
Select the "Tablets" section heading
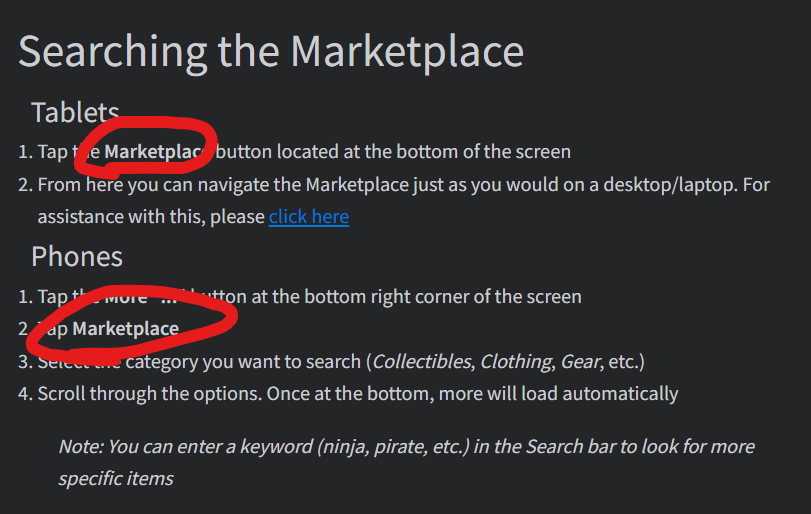(75, 112)
